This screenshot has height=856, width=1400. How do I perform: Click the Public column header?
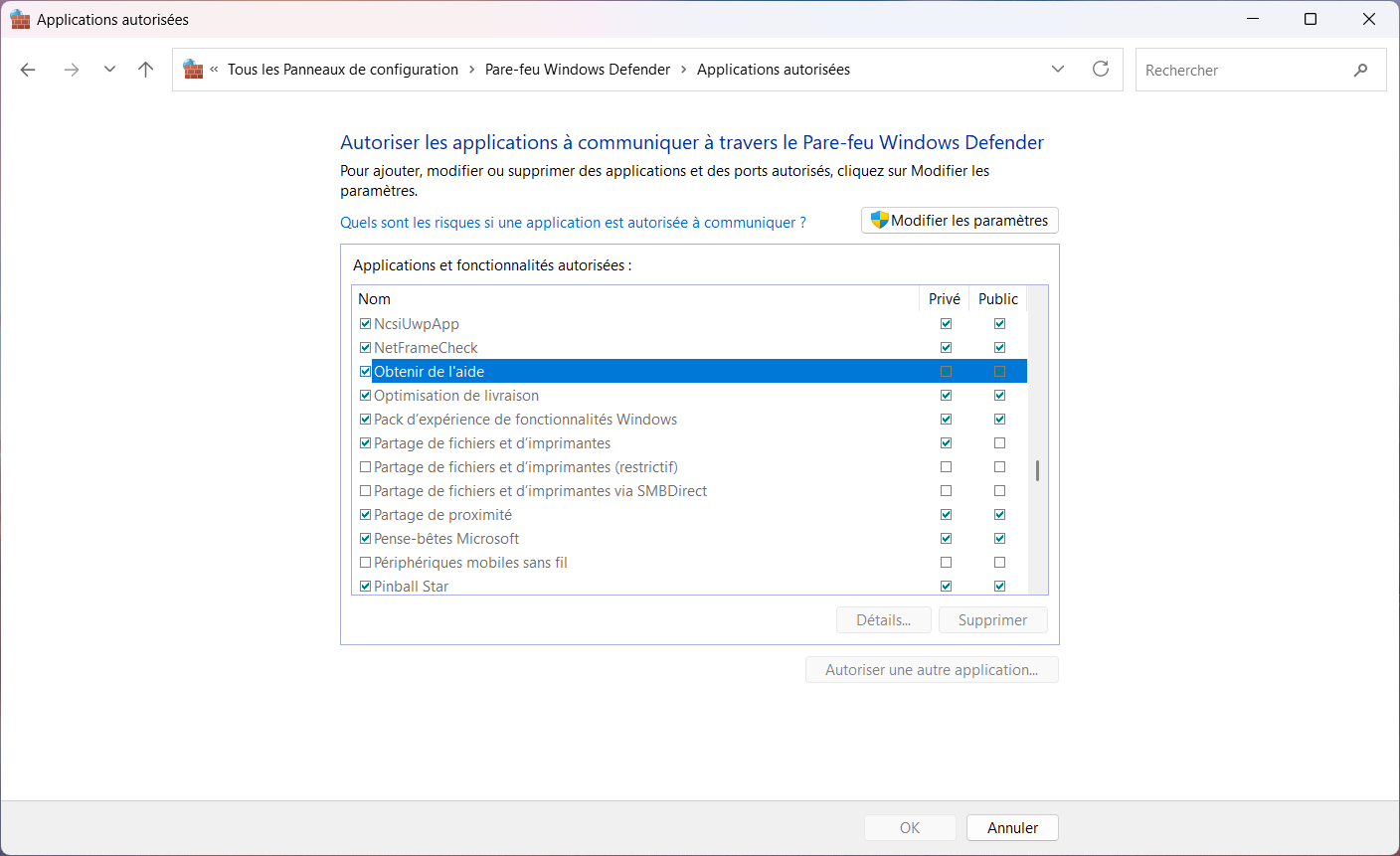click(998, 299)
